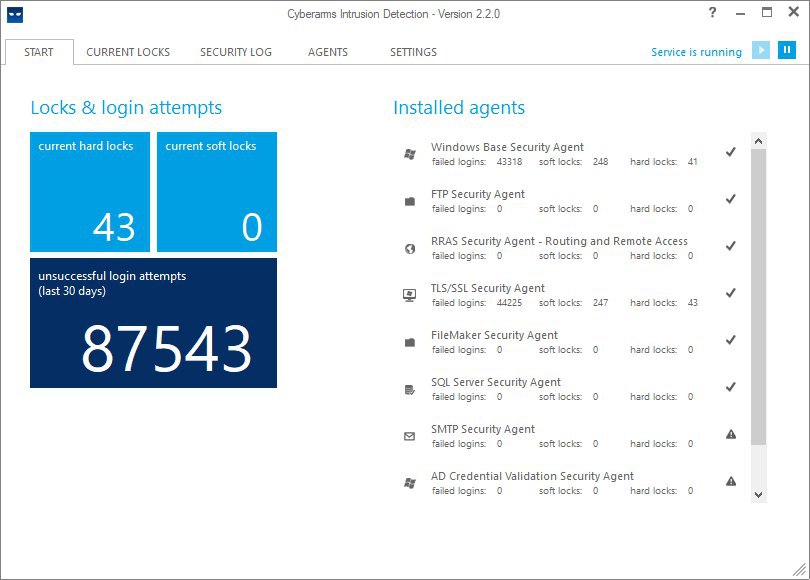Click failed logins value 43318
This screenshot has height=580, width=810.
coord(509,162)
